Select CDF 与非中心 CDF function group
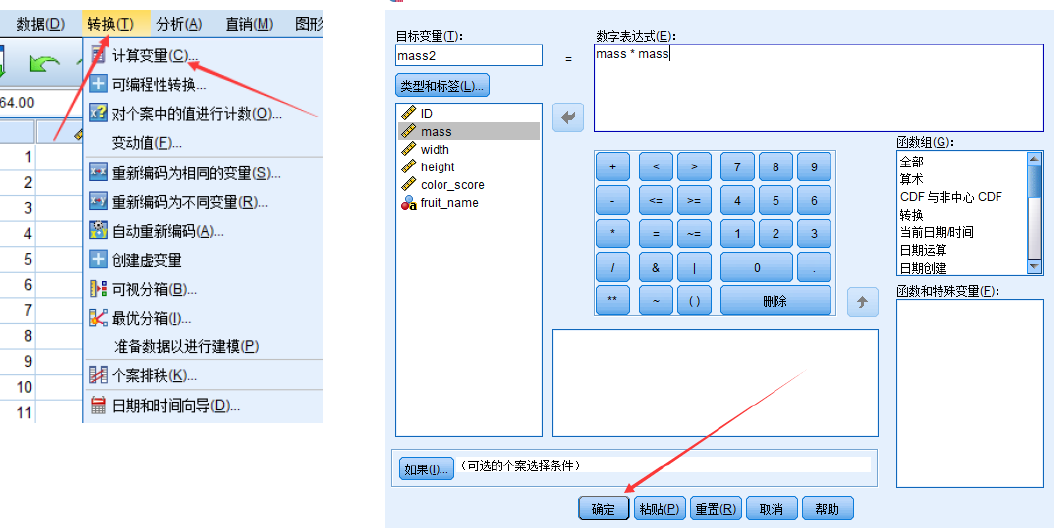 (951, 197)
